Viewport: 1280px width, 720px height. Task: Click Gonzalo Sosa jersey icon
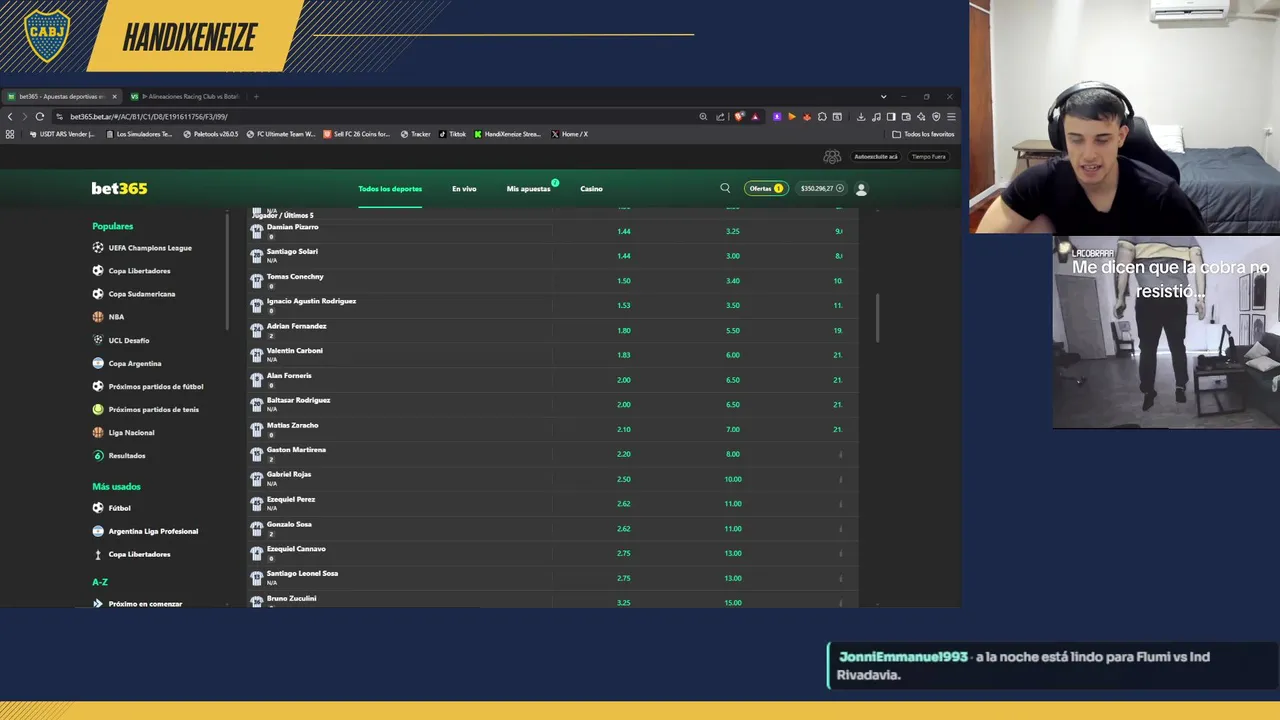tap(257, 529)
